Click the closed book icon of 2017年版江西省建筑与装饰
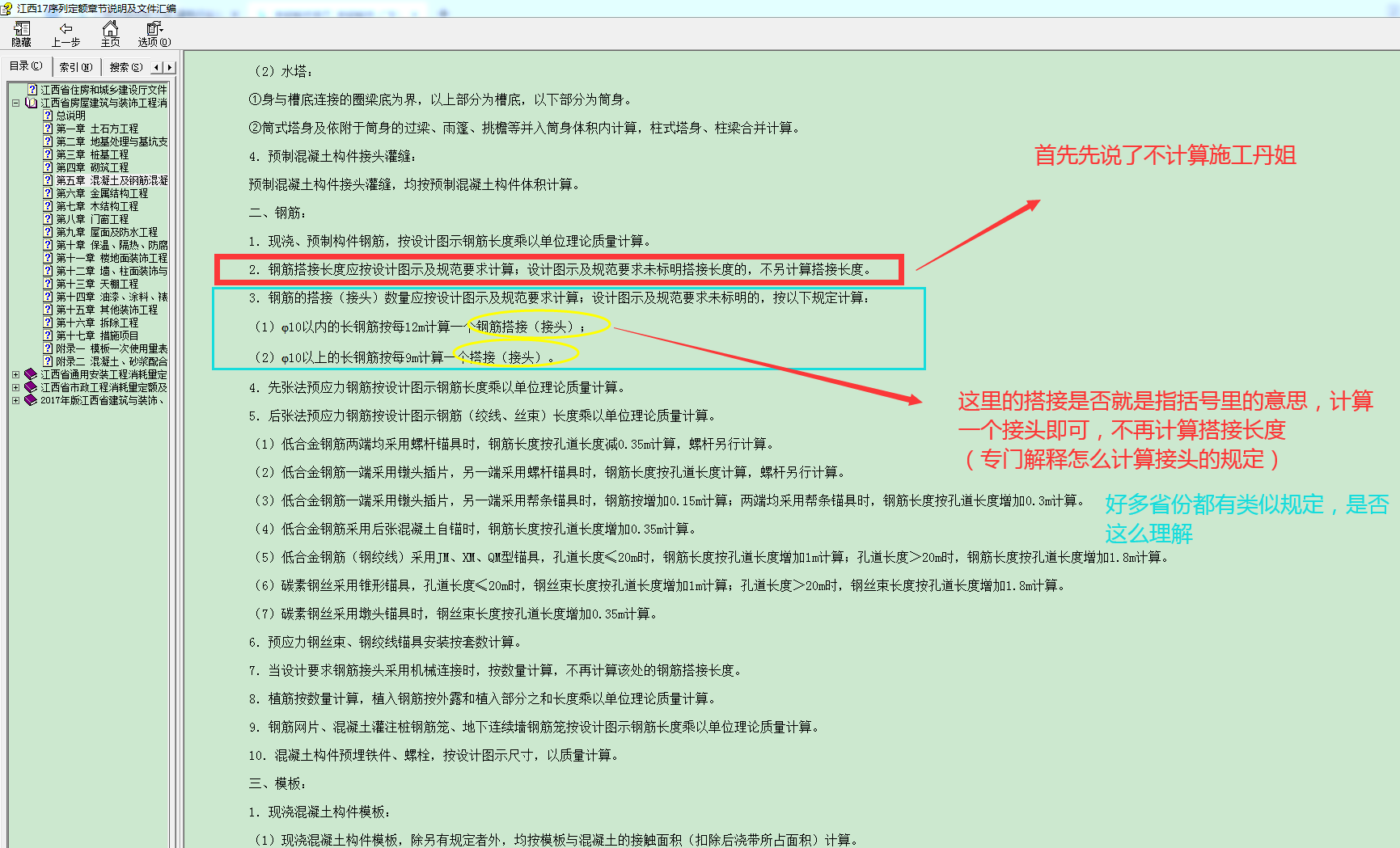1400x848 pixels. coord(31,400)
